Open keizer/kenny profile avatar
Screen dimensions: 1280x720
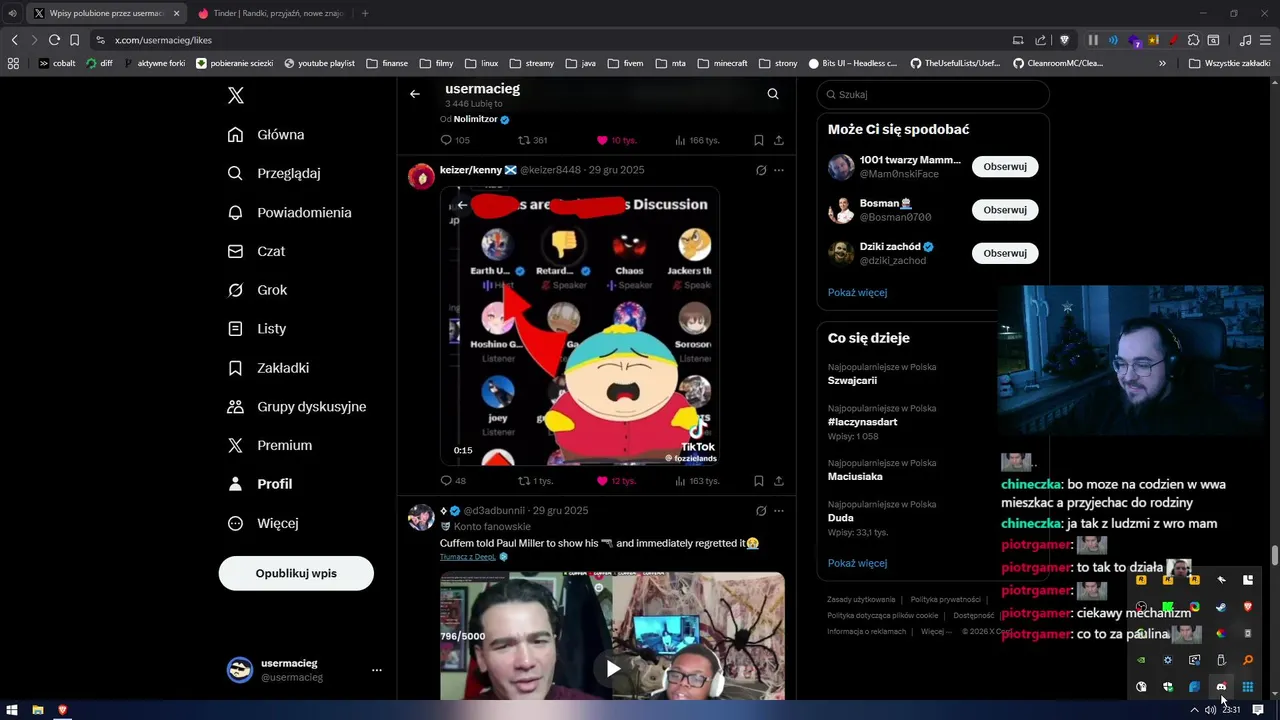[x=421, y=177]
